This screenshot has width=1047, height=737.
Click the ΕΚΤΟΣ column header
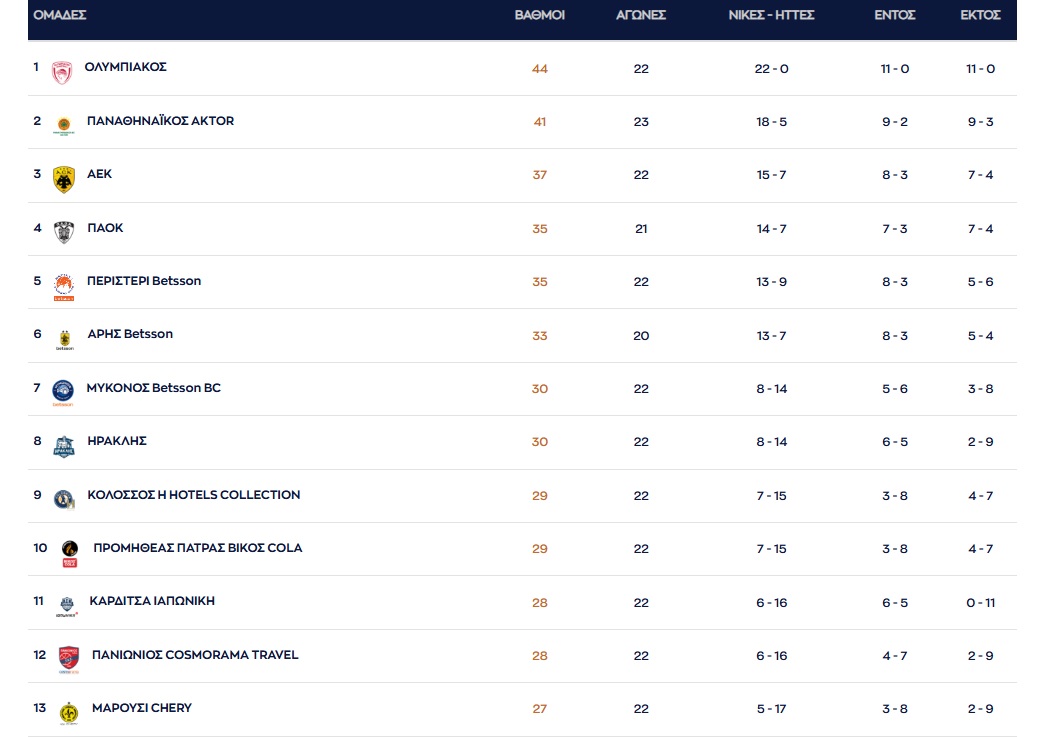point(980,15)
